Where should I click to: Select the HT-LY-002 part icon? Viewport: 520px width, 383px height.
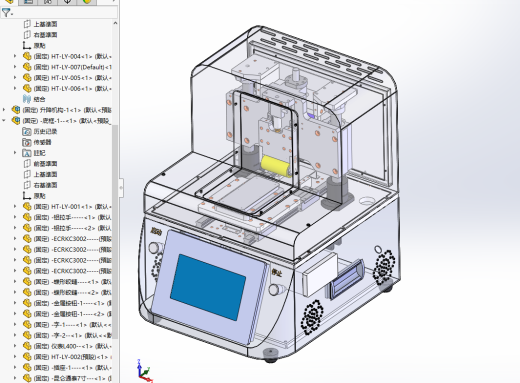click(27, 357)
